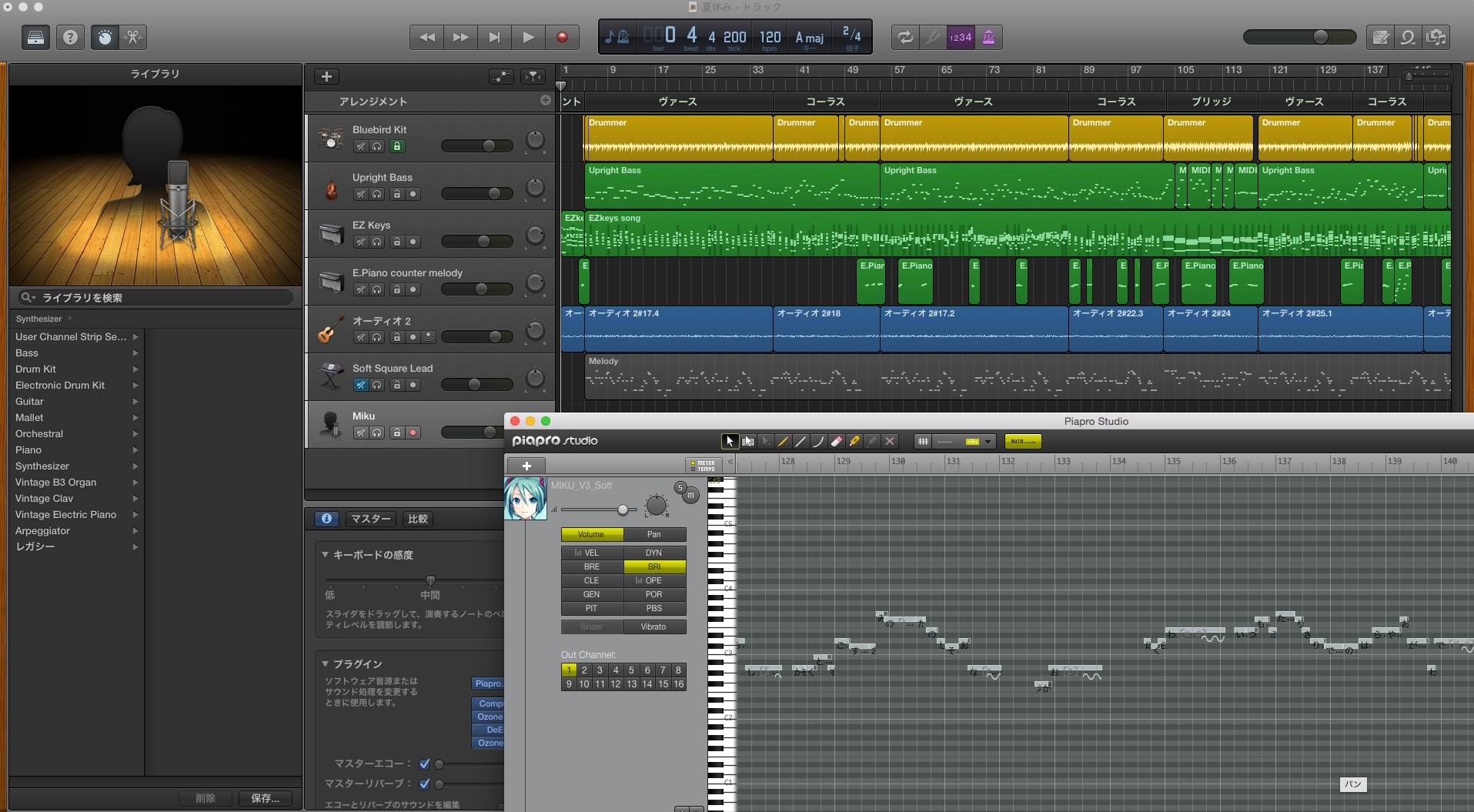1474x812 pixels.
Task: Add a Piapro track with plus button
Action: pos(526,466)
